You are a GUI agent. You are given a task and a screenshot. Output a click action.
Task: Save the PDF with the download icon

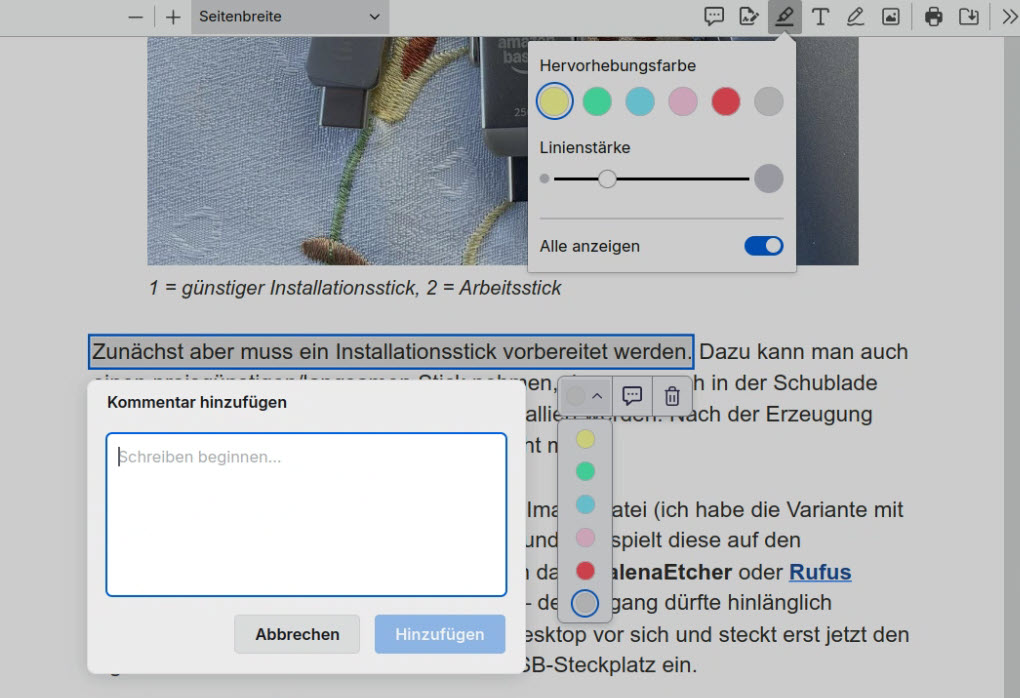click(x=968, y=17)
